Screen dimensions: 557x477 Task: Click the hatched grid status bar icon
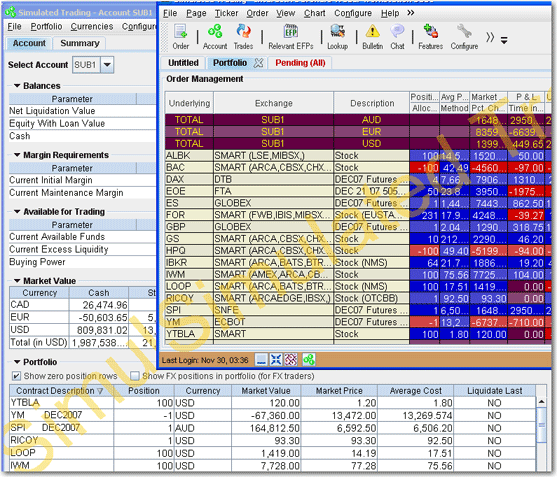point(291,360)
